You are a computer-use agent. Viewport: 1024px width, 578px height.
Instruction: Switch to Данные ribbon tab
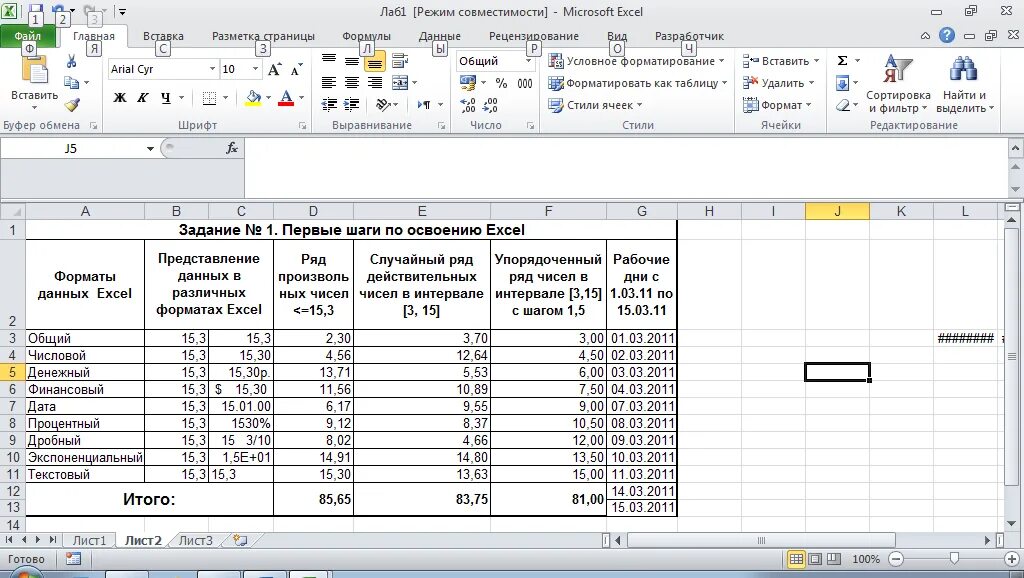[440, 36]
